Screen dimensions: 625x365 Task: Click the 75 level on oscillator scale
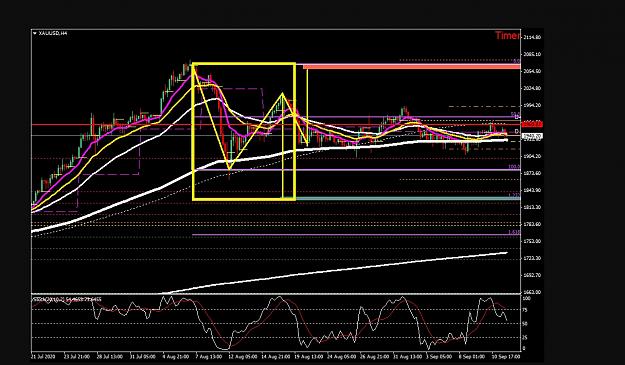[526, 310]
